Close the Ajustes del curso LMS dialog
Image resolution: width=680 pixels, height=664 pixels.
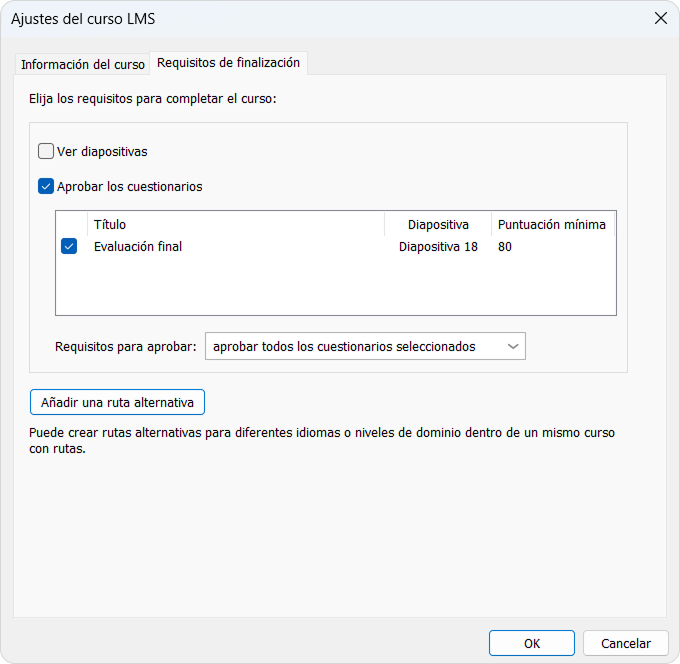tap(660, 19)
